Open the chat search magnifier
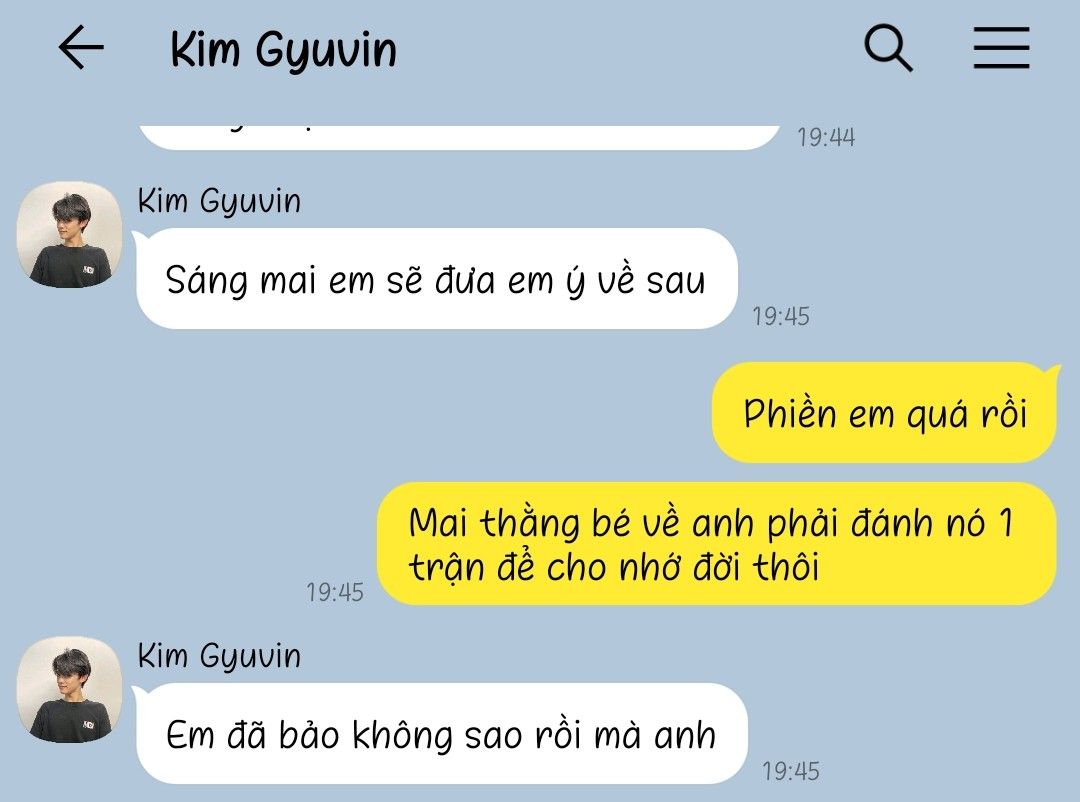The height and width of the screenshot is (802, 1080). (889, 48)
